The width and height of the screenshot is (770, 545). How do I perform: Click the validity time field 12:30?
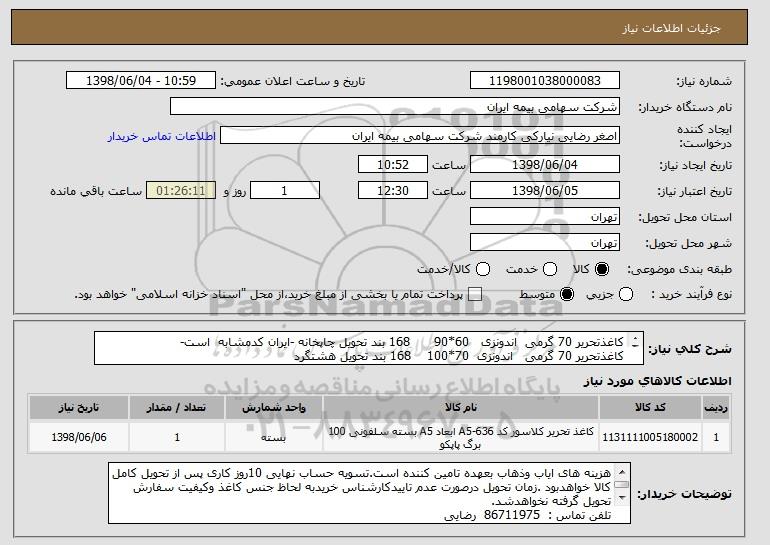point(393,191)
